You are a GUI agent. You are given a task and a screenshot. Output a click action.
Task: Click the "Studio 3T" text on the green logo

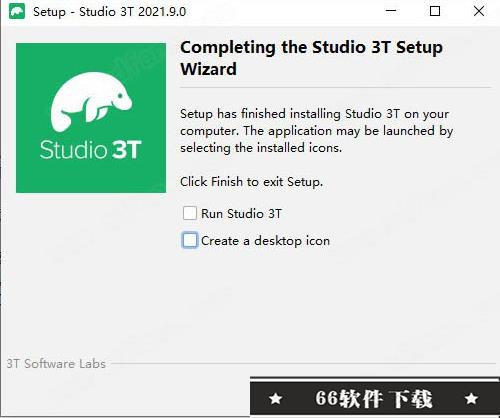click(91, 150)
